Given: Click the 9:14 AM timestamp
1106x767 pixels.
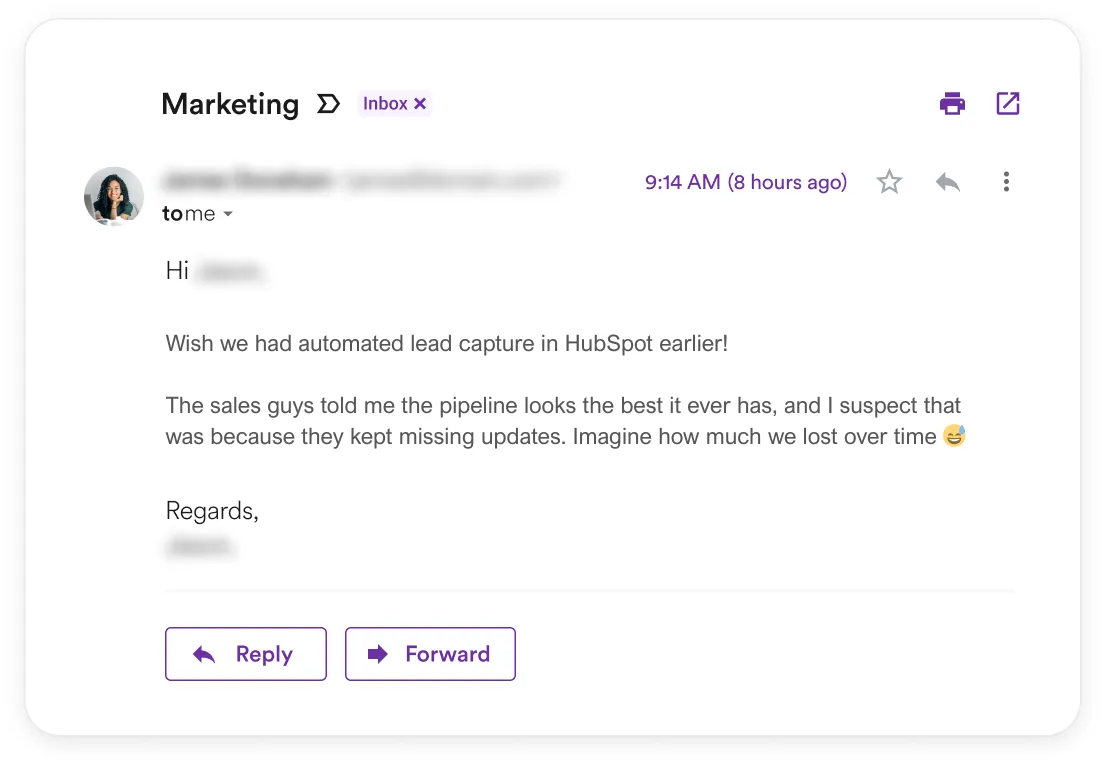Looking at the screenshot, I should tap(745, 182).
